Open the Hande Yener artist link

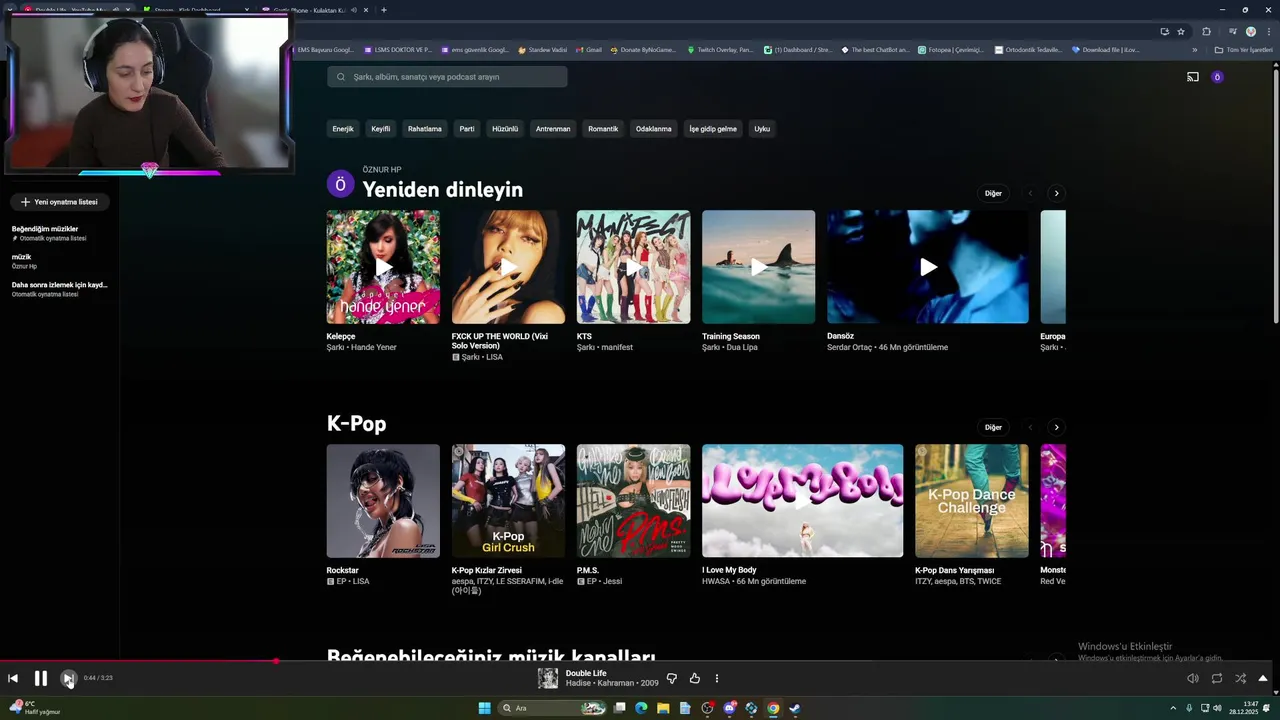(x=374, y=347)
